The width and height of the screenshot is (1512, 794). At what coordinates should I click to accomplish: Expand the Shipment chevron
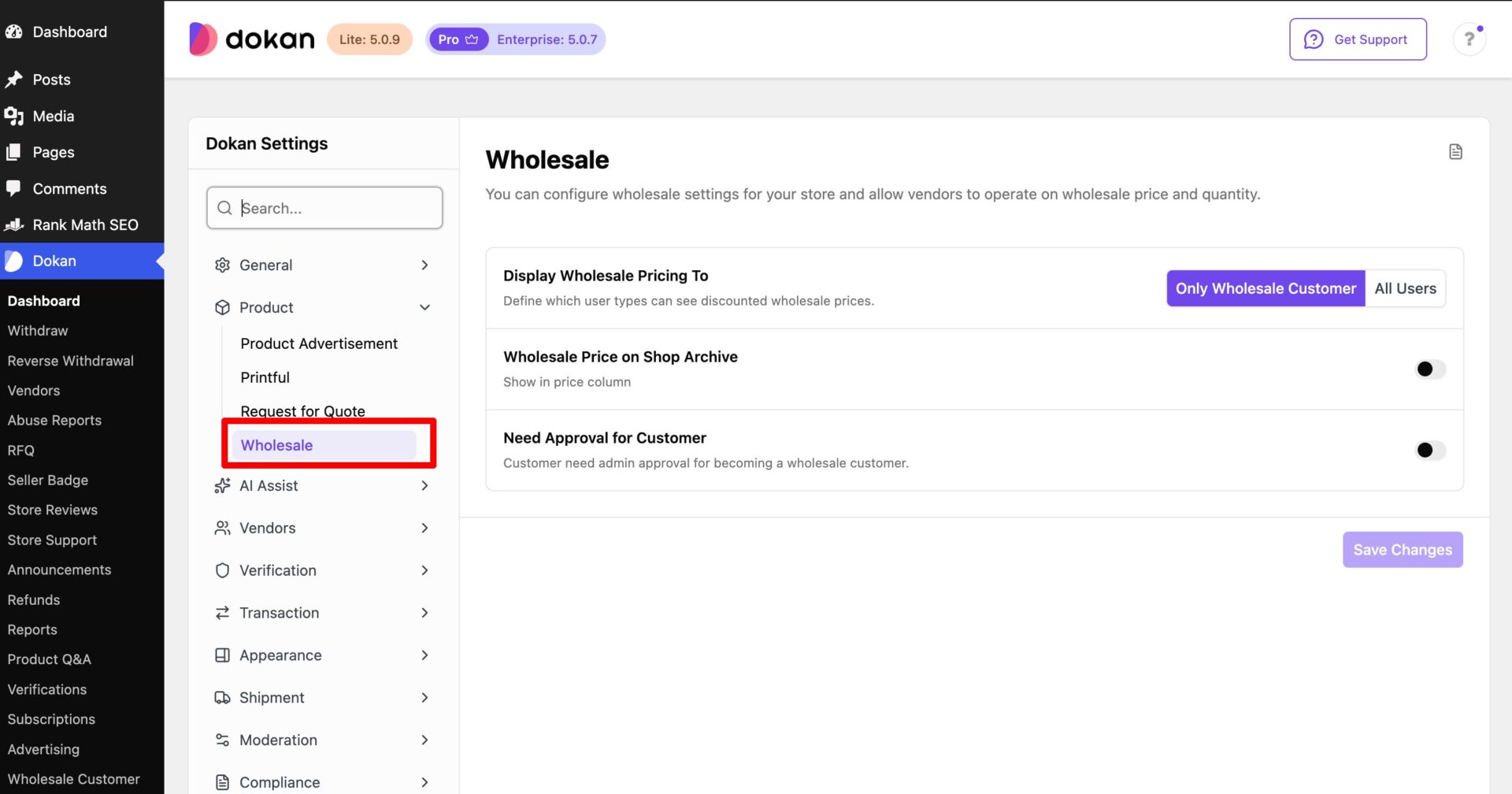pos(424,699)
